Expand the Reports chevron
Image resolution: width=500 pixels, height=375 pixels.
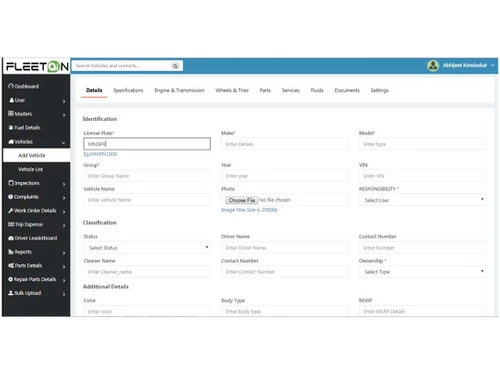pyautogui.click(x=64, y=253)
